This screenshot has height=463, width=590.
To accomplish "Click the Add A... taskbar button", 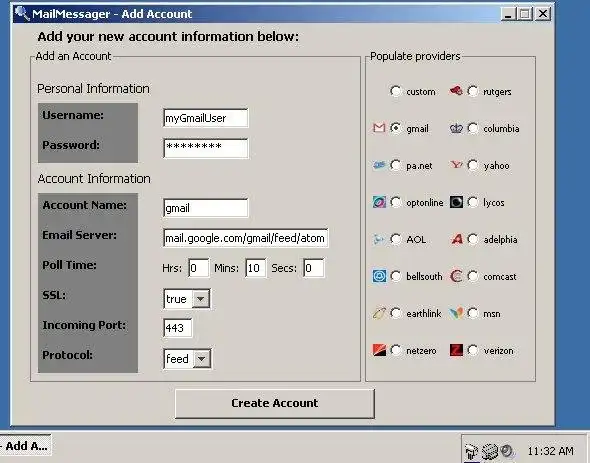I will point(26,446).
